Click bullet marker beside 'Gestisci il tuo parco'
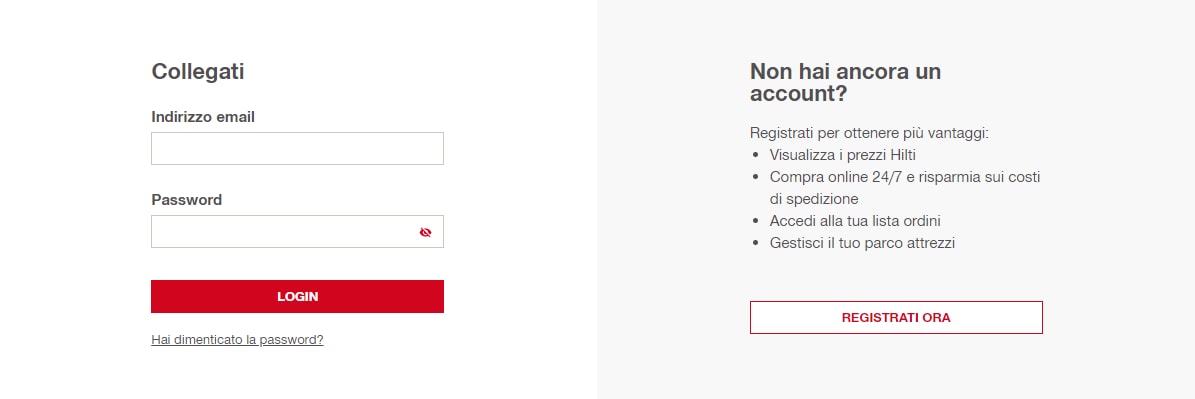The width and height of the screenshot is (1195, 399). 755,244
